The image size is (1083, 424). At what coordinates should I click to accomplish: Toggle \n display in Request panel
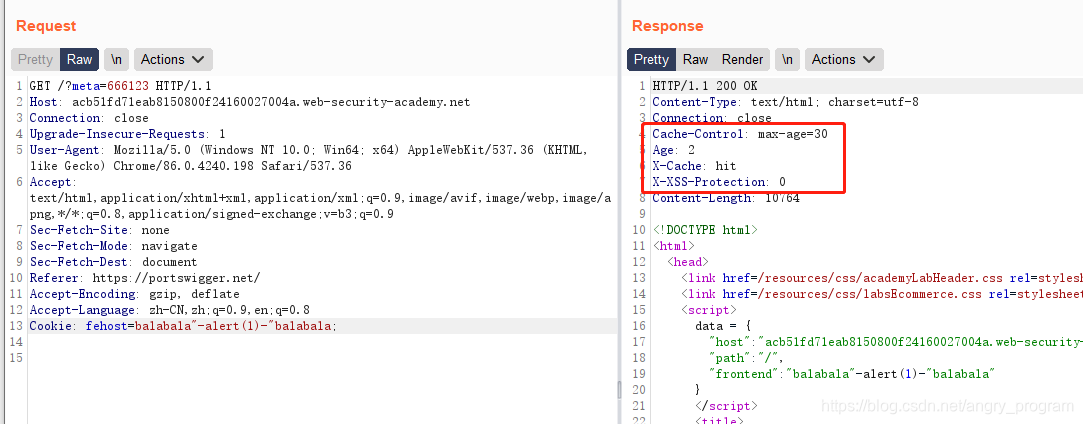(x=117, y=59)
